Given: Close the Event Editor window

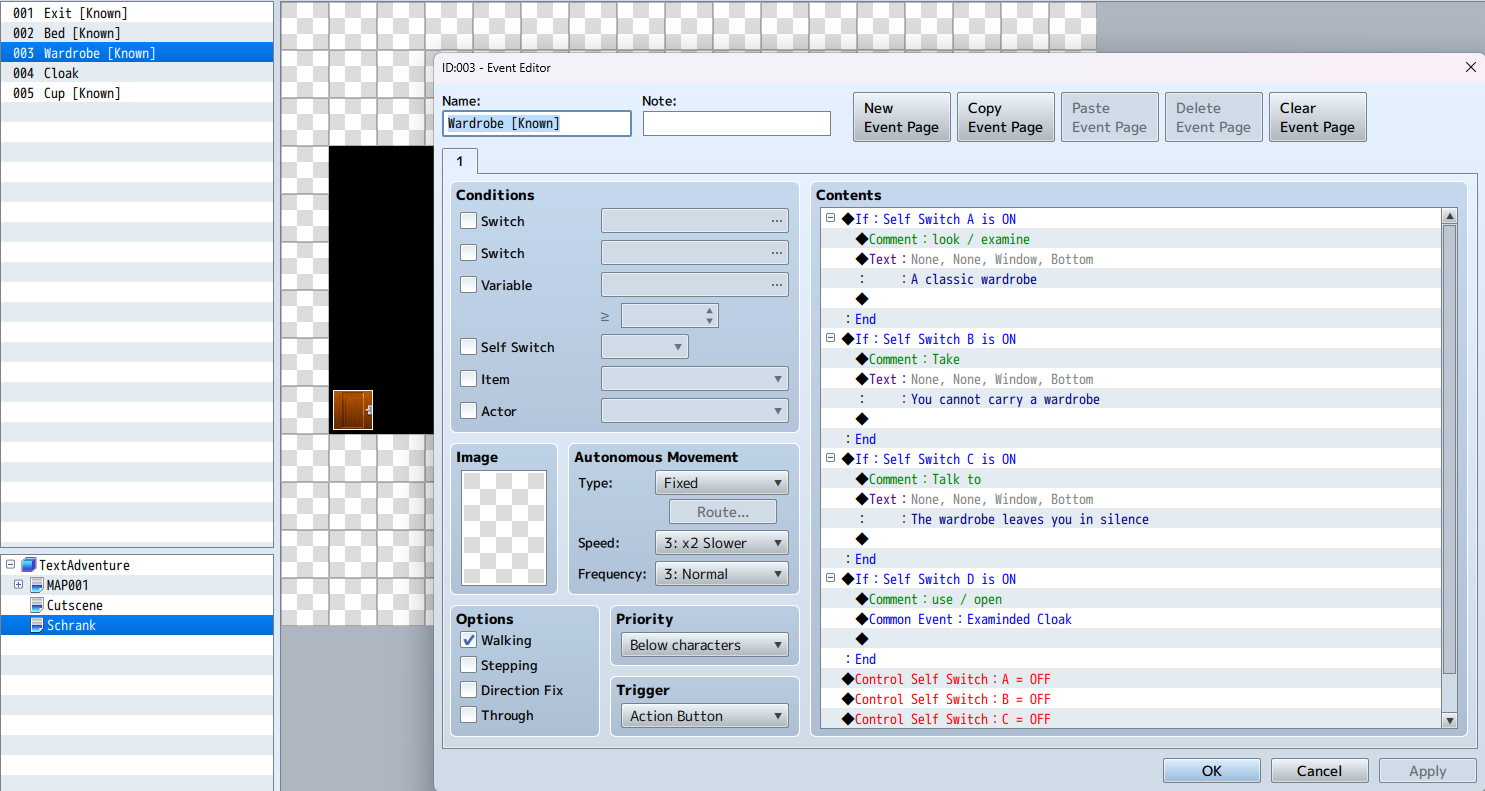Looking at the screenshot, I should (x=1470, y=67).
